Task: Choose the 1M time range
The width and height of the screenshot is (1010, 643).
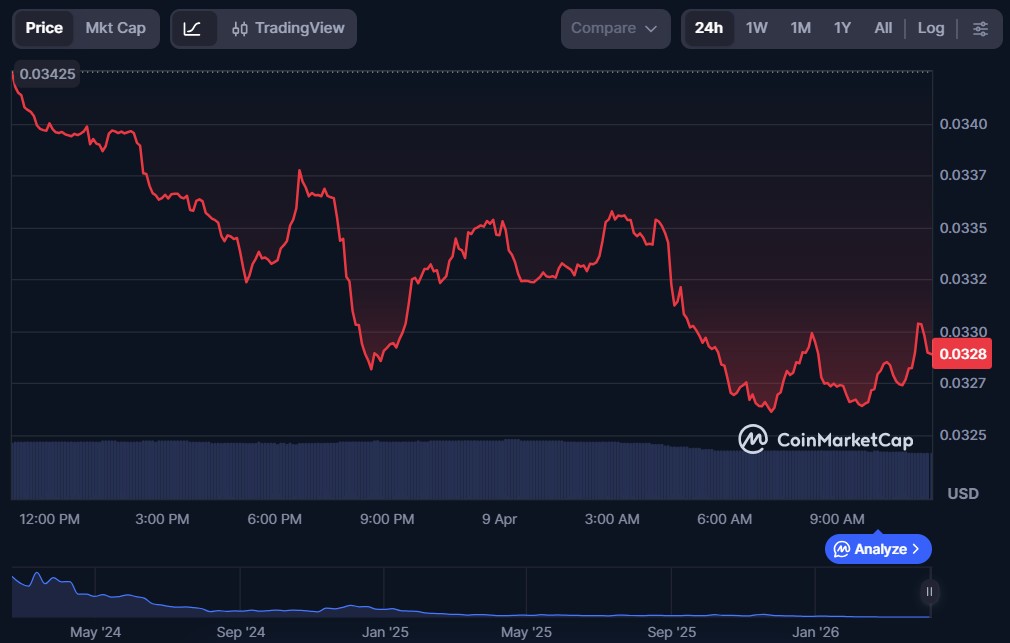Action: click(x=800, y=28)
